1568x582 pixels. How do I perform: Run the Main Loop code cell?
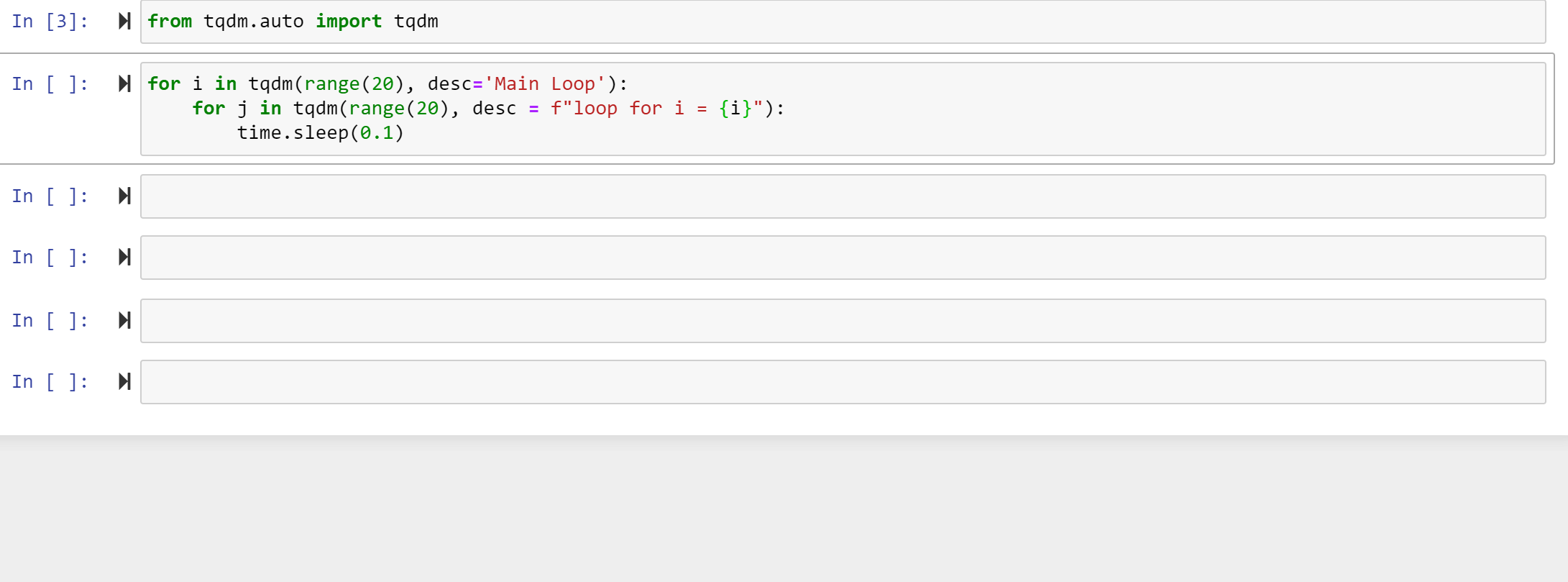124,83
